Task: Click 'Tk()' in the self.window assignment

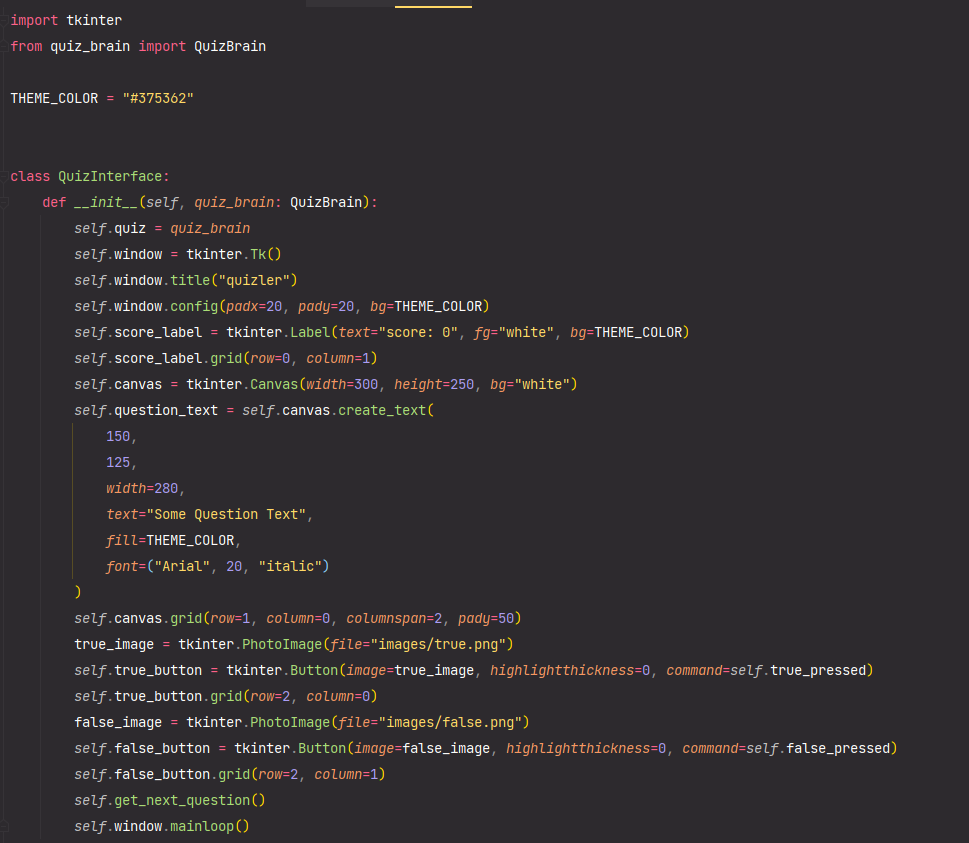Action: [x=266, y=255]
